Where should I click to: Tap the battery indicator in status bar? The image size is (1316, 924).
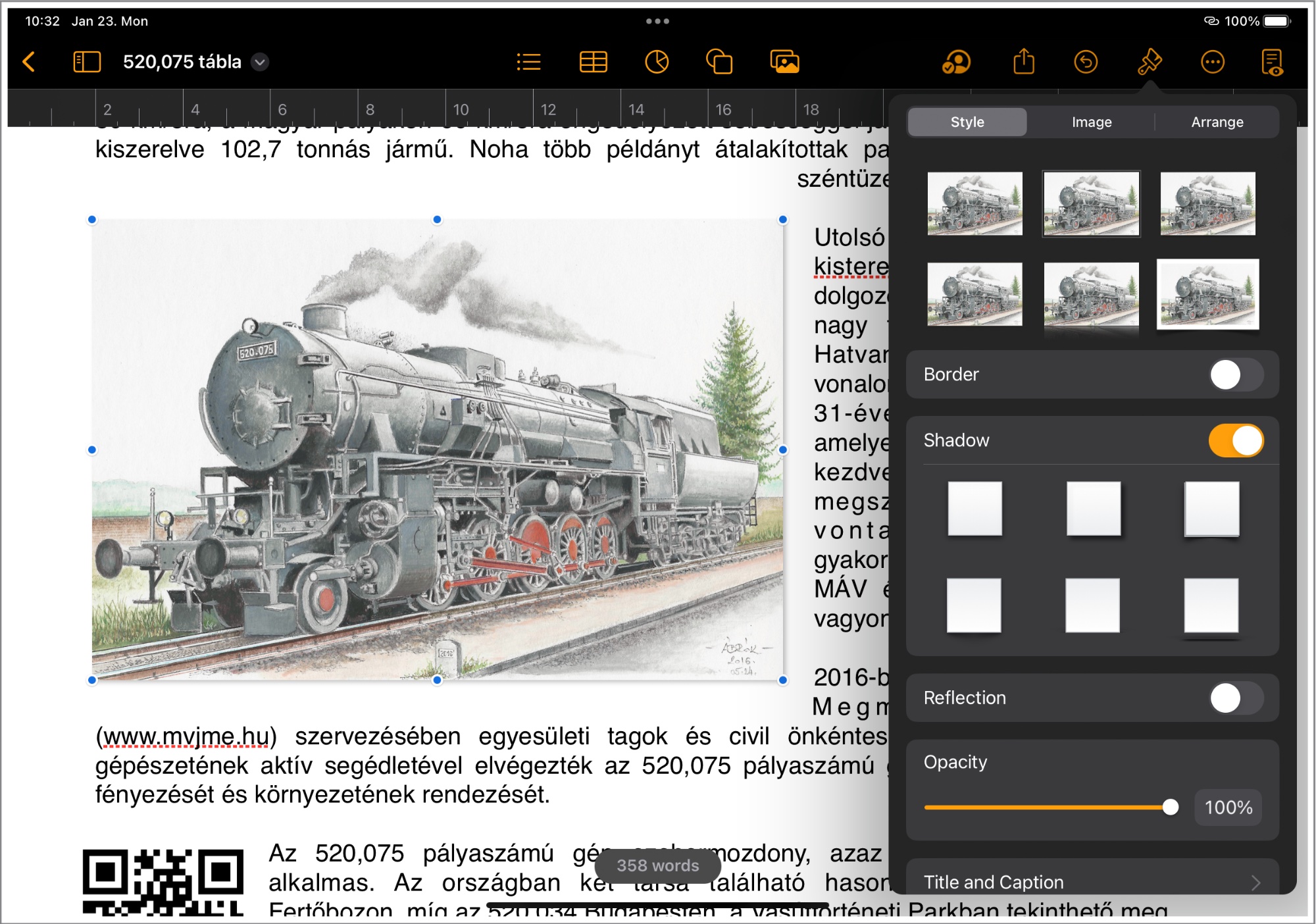point(1277,21)
